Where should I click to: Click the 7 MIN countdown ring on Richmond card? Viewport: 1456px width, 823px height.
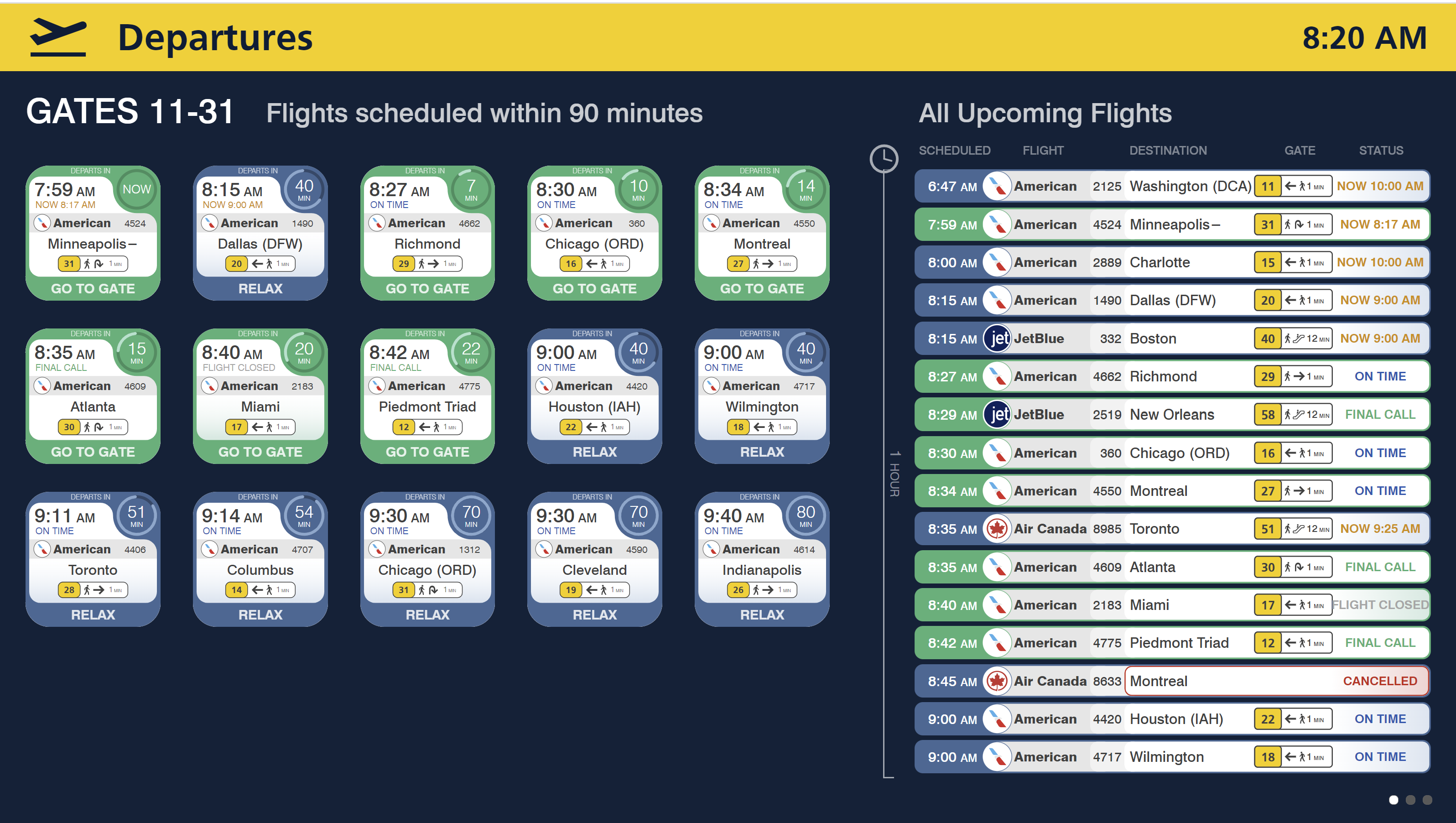(471, 189)
